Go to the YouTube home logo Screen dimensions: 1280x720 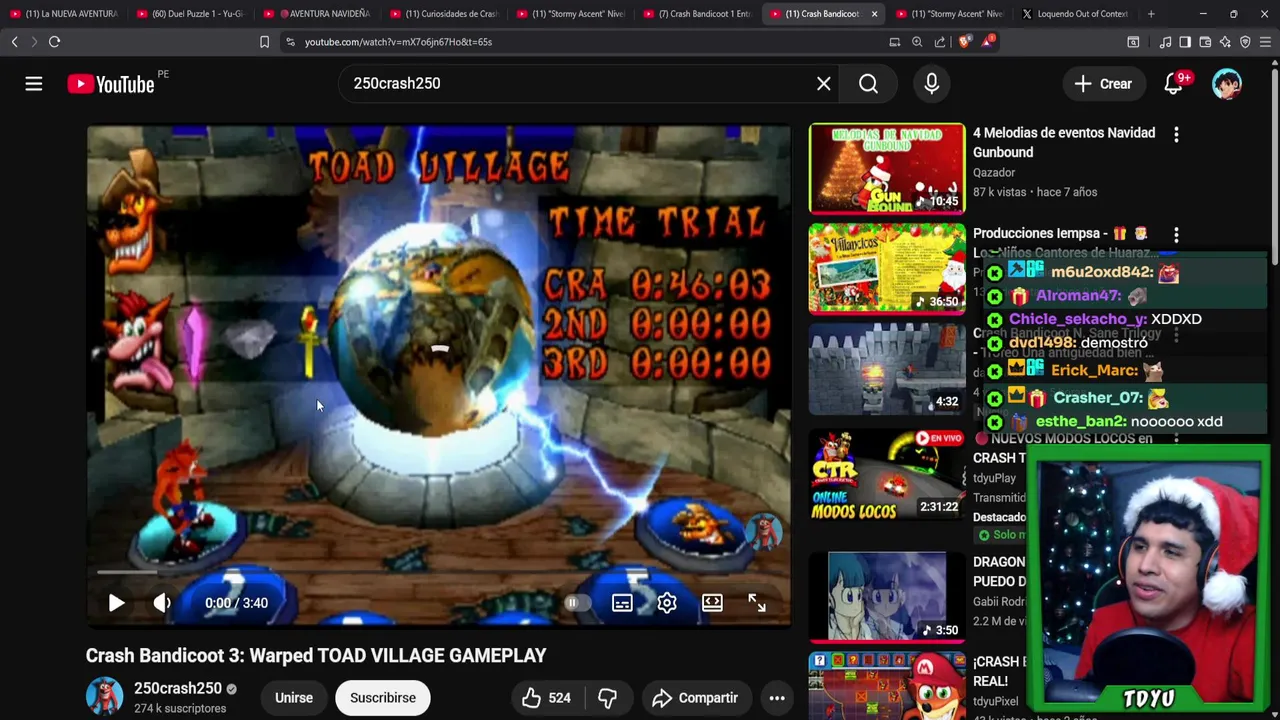click(111, 84)
